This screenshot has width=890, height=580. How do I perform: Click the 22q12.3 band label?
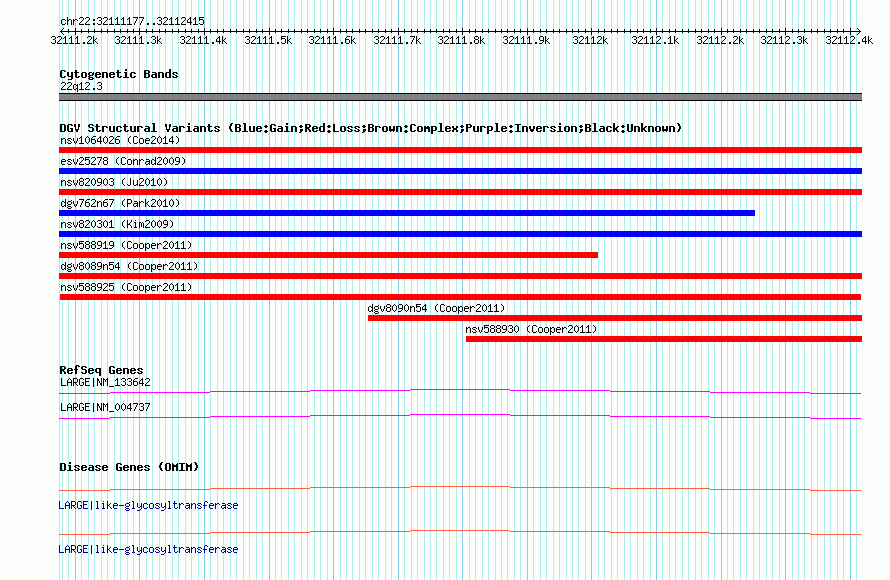click(81, 86)
